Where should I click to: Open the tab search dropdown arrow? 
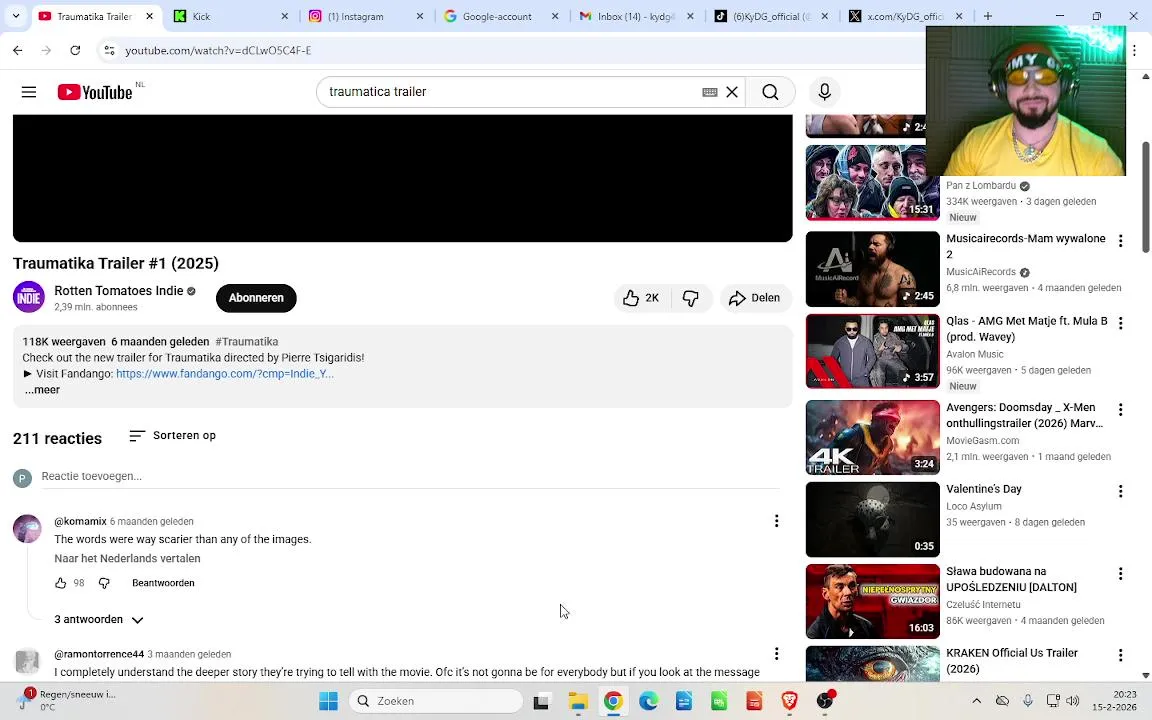point(15,16)
